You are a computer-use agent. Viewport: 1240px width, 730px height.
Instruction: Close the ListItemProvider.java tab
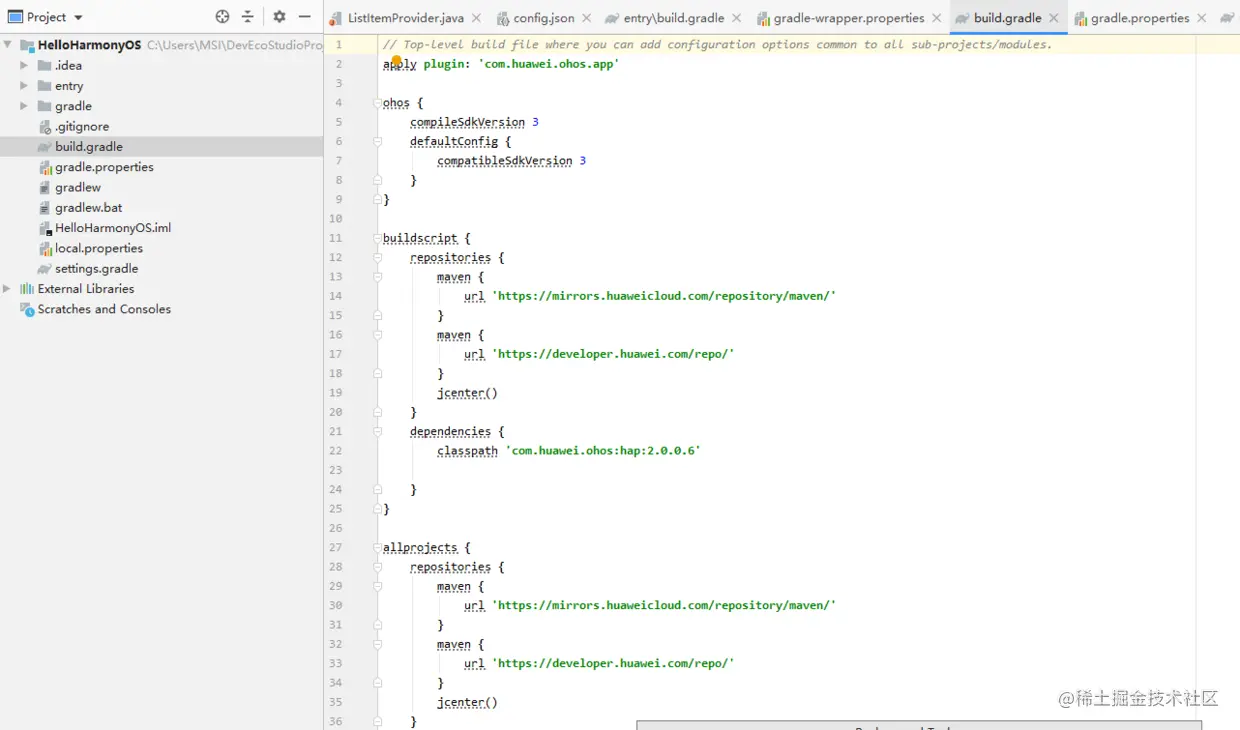pos(476,18)
